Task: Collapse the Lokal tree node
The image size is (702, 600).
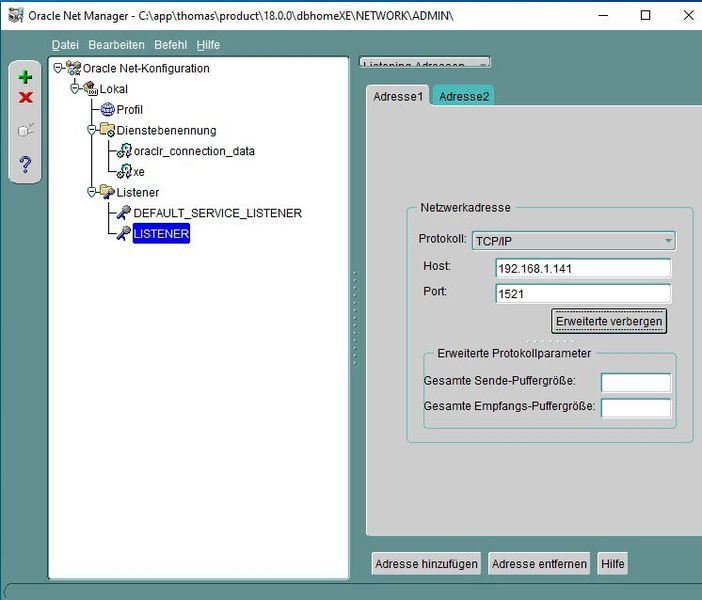Action: [75, 89]
